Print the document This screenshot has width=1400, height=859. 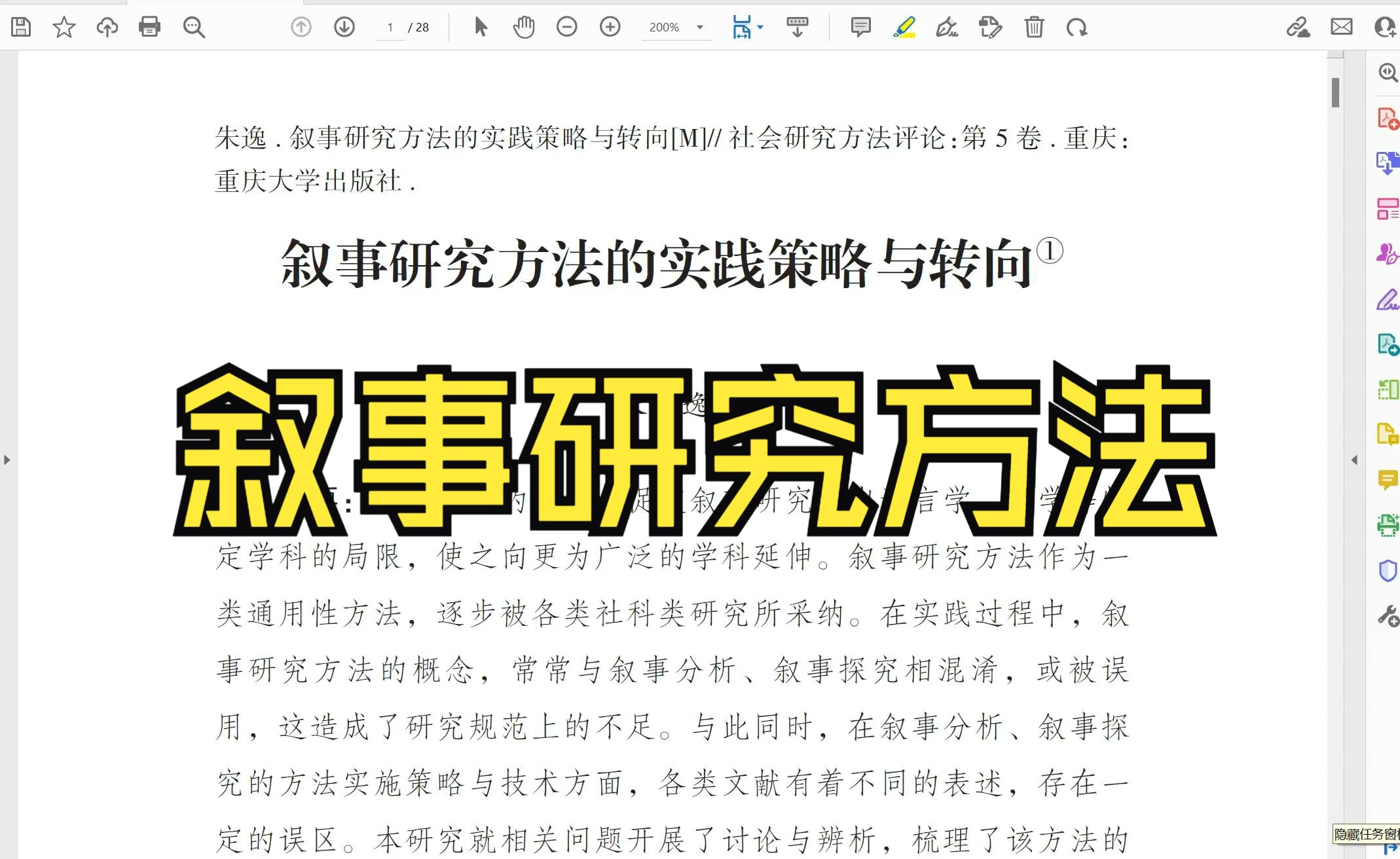pos(150,27)
